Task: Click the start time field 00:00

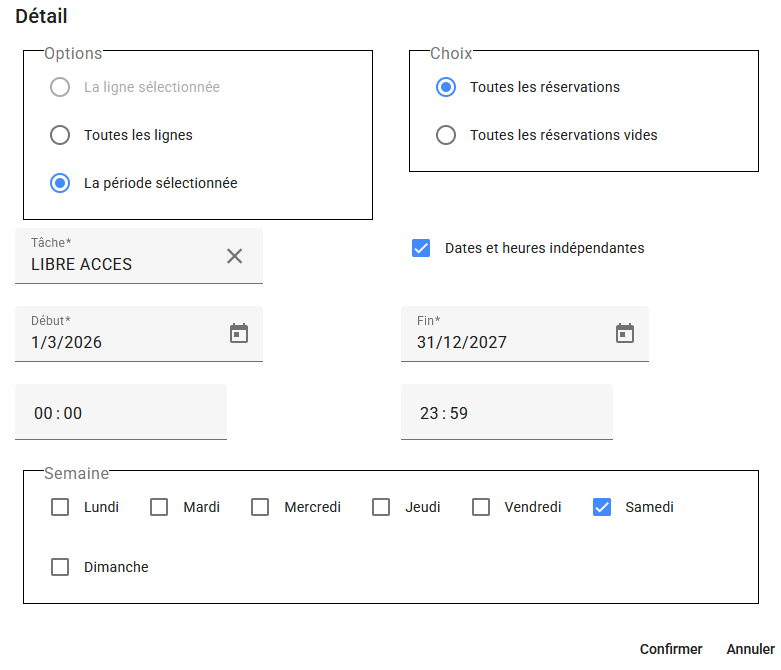Action: [120, 413]
